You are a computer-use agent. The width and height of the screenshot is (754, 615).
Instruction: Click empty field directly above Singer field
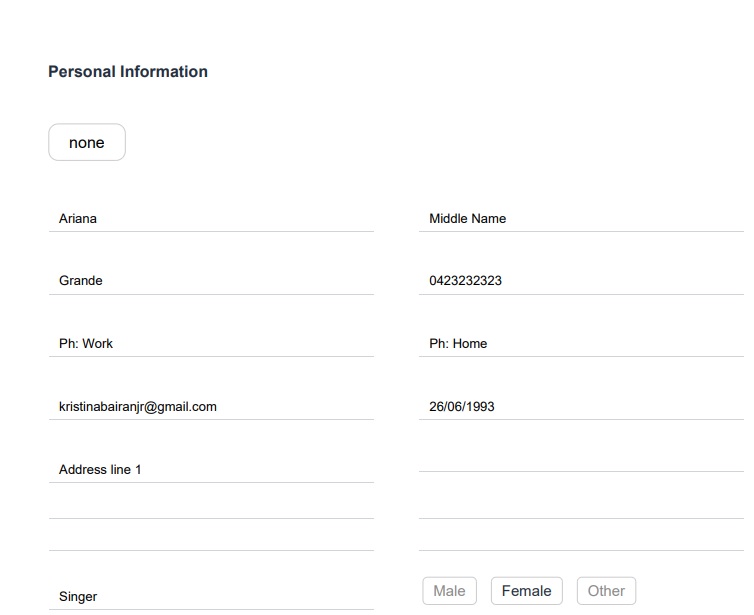[x=210, y=537]
